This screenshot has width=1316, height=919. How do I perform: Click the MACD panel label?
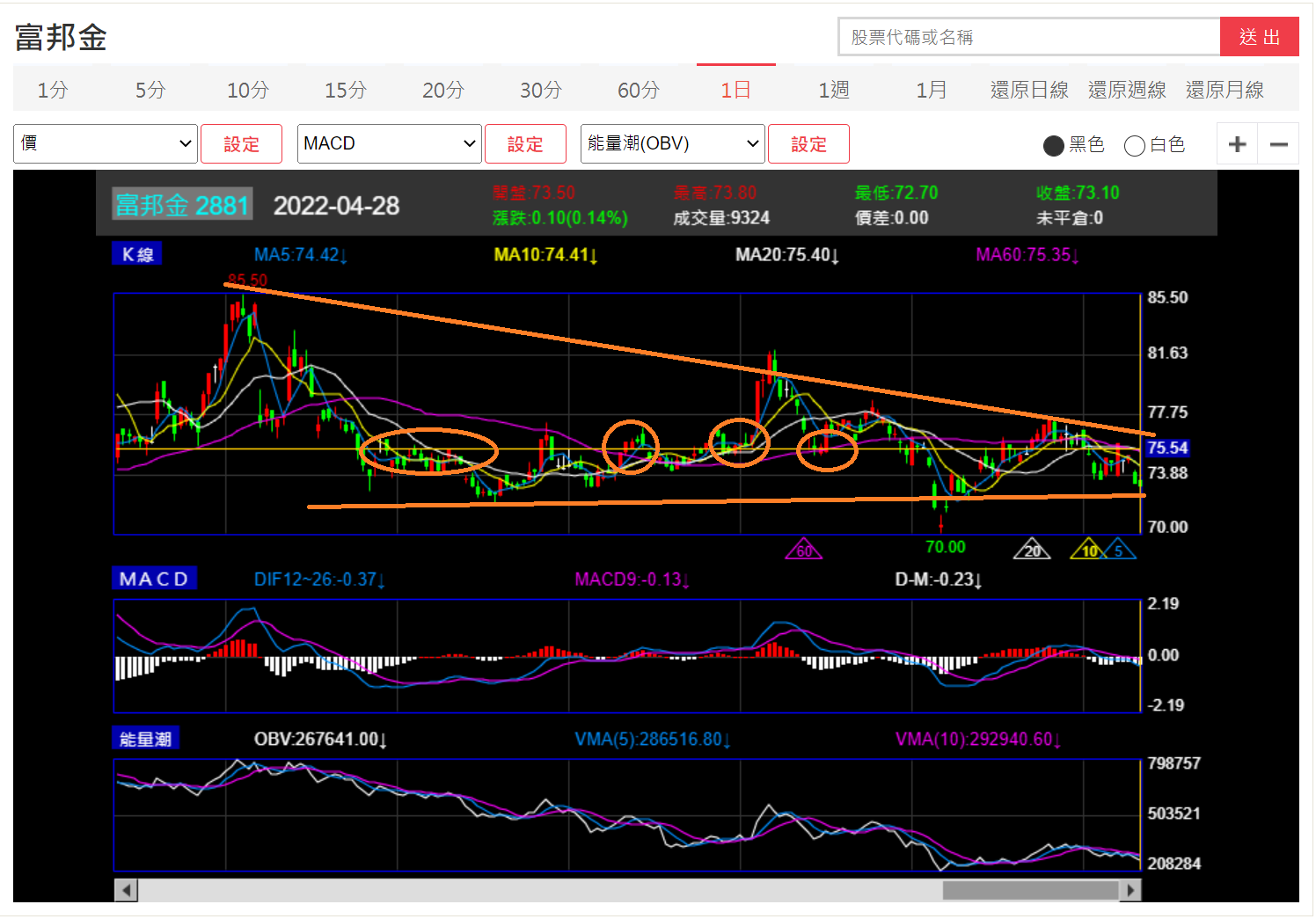pos(154,579)
